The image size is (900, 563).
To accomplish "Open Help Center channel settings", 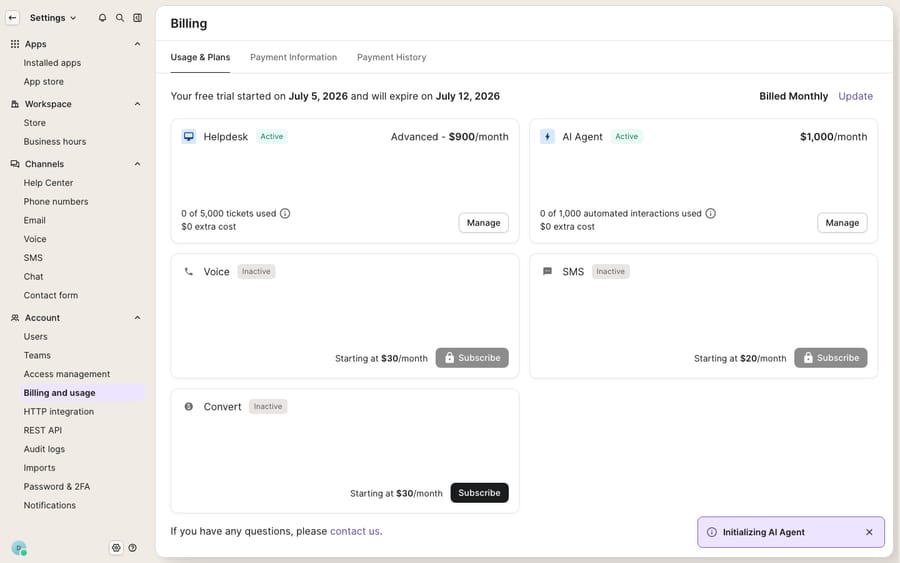I will point(48,183).
